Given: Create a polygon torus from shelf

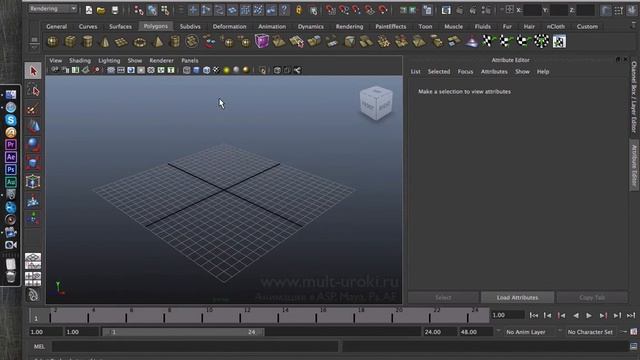Looking at the screenshot, I should coord(140,41).
